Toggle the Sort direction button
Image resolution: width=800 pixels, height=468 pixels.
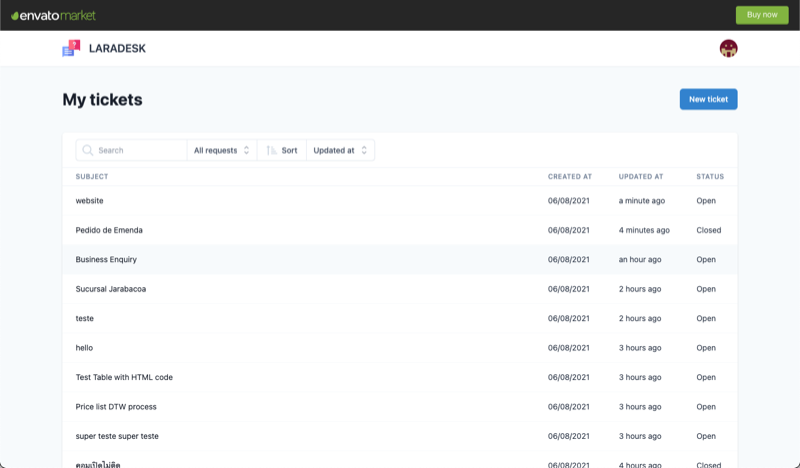point(282,150)
